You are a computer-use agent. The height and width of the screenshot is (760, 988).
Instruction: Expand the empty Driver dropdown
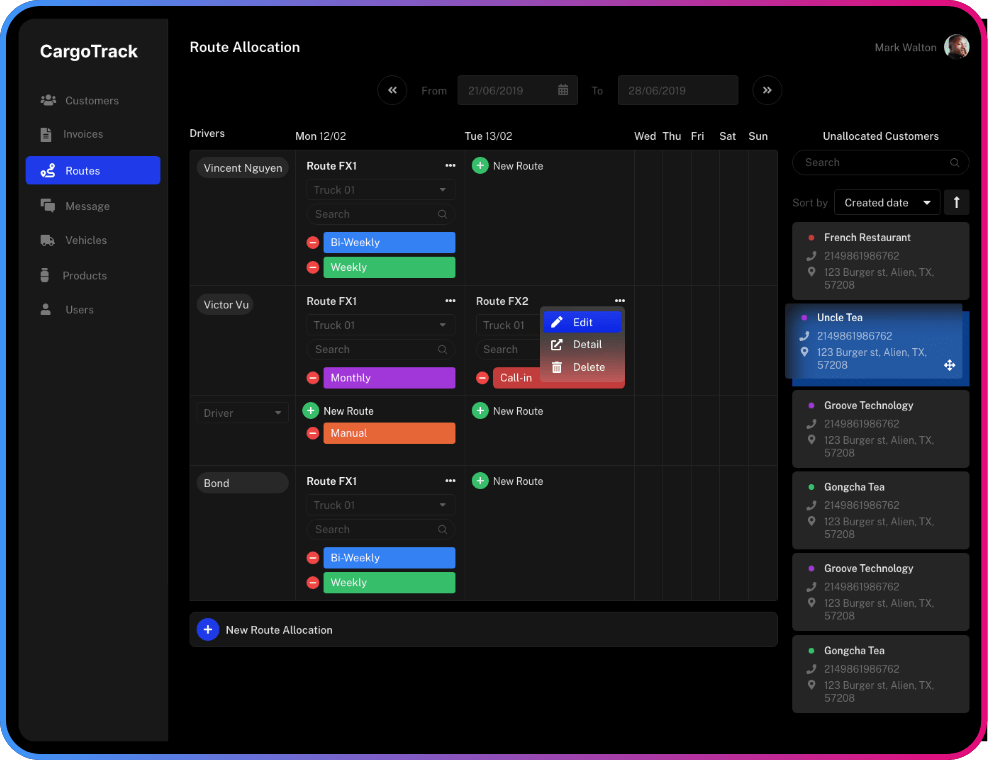point(242,413)
